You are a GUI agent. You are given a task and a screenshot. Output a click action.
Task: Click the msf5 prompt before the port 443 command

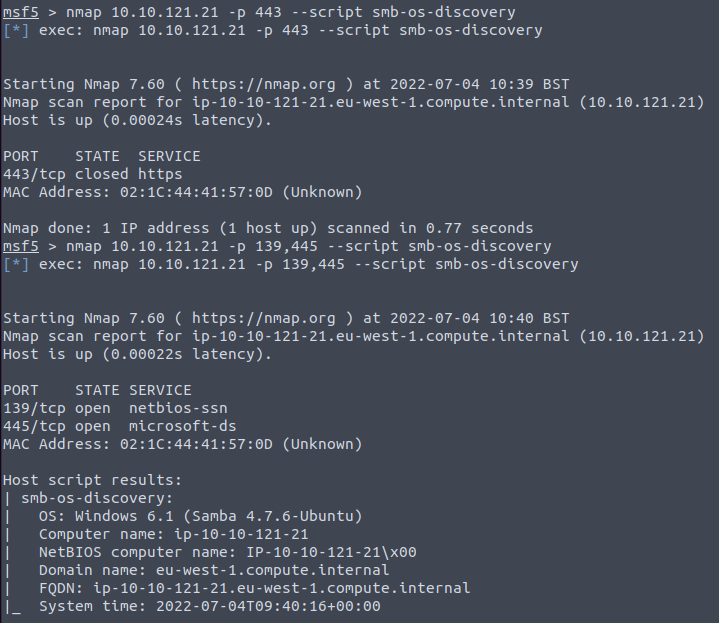(19, 12)
